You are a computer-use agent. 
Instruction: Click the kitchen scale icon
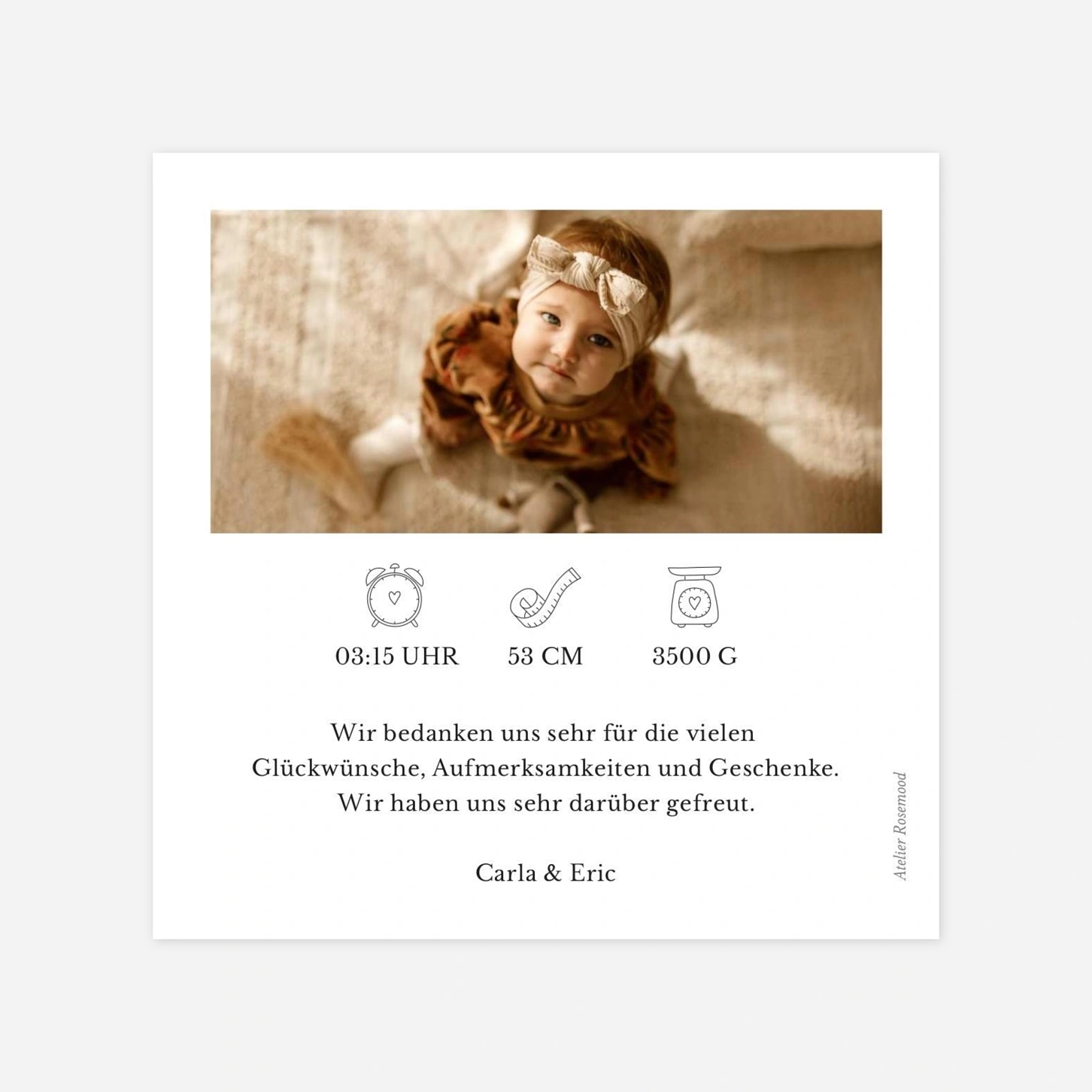coord(694,596)
